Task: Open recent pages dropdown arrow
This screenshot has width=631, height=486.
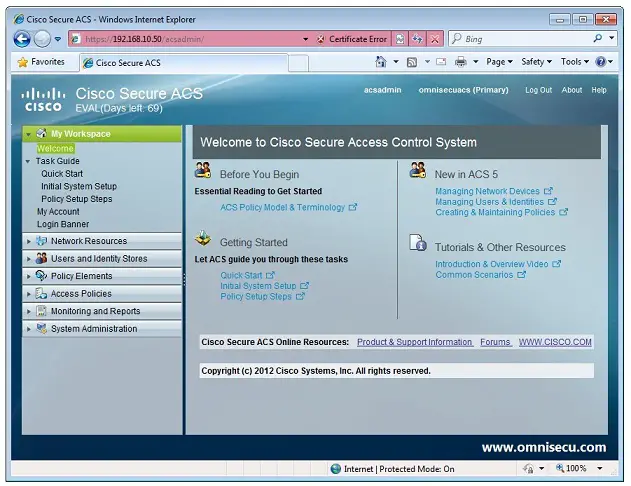Action: click(x=58, y=39)
